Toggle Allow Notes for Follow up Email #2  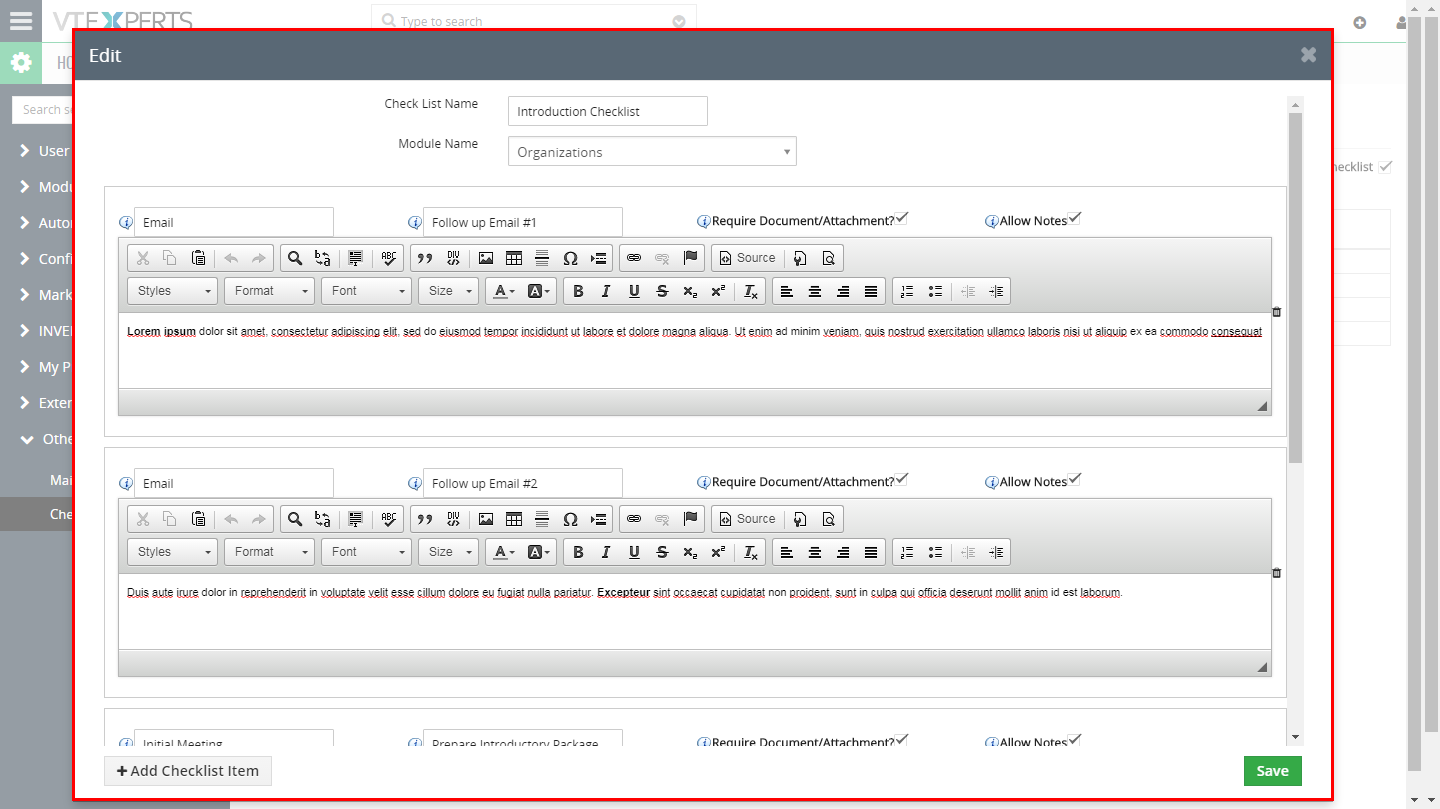pyautogui.click(x=1075, y=479)
